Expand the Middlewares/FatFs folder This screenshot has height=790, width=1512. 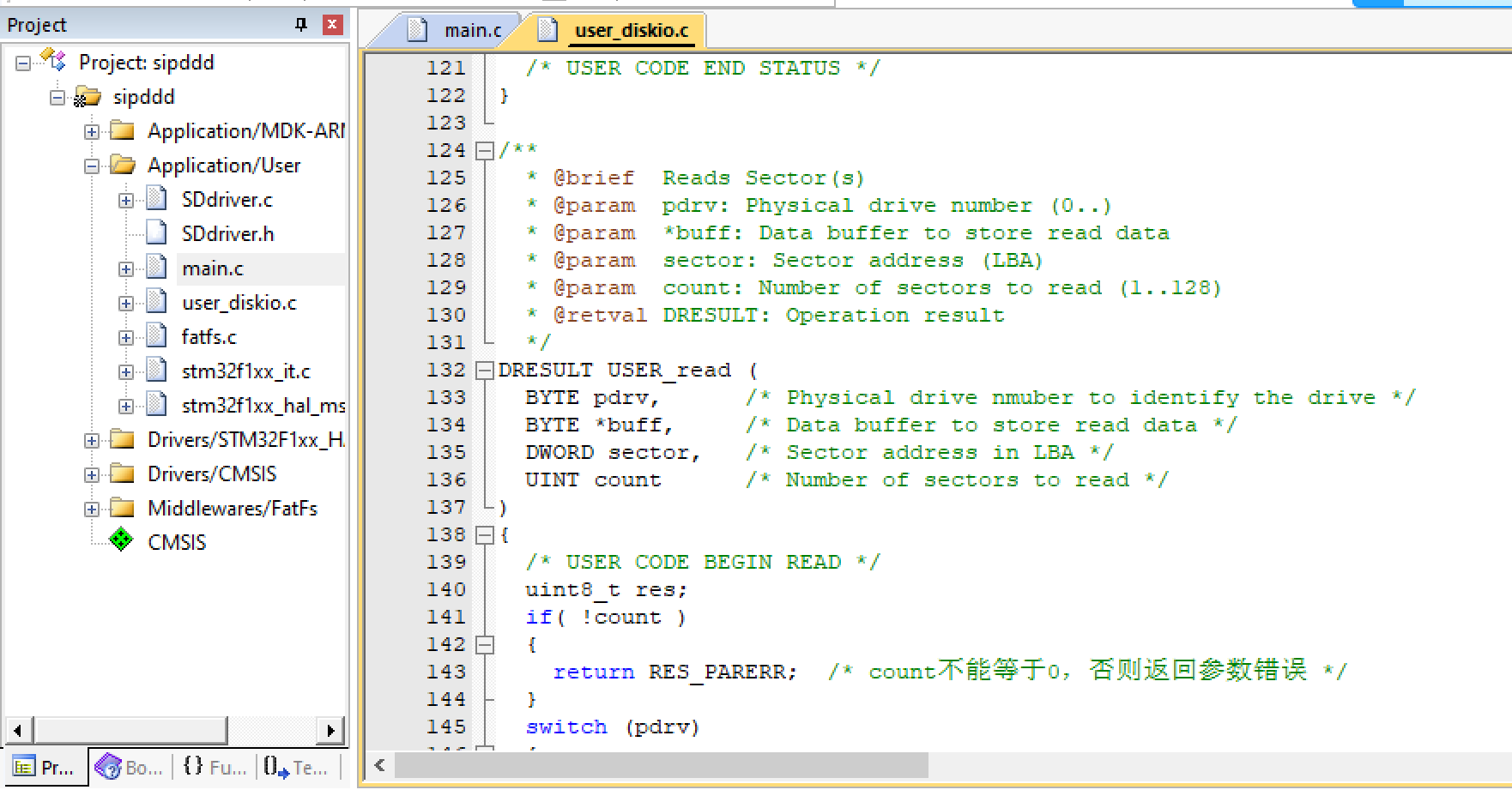click(x=92, y=509)
